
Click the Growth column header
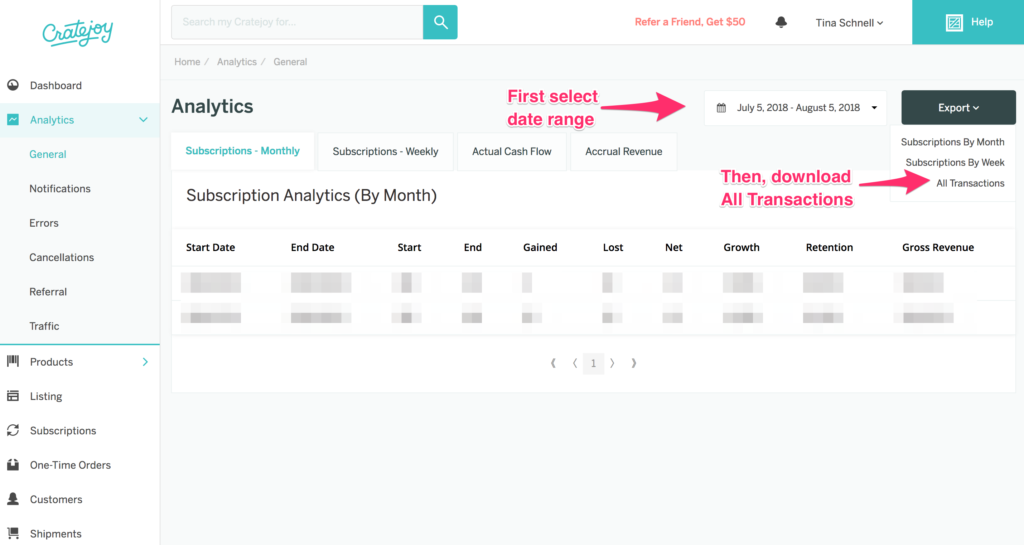pyautogui.click(x=741, y=247)
